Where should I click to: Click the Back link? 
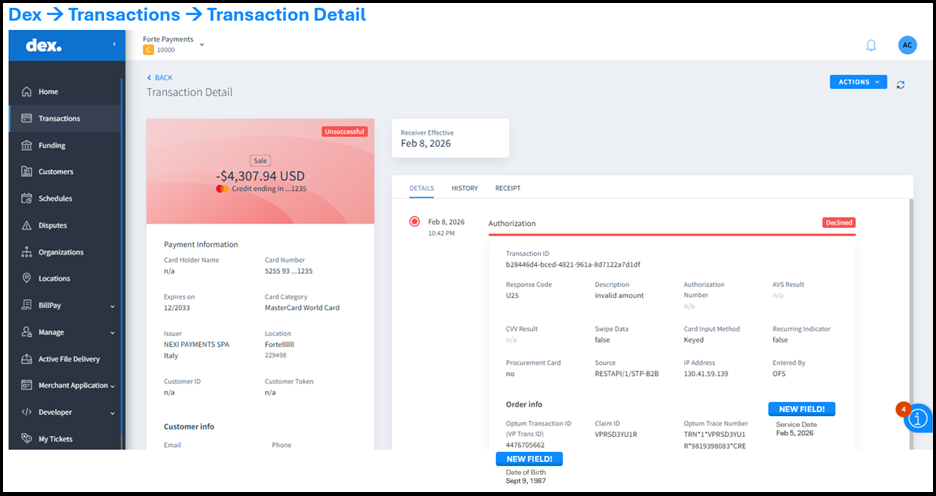pos(160,77)
